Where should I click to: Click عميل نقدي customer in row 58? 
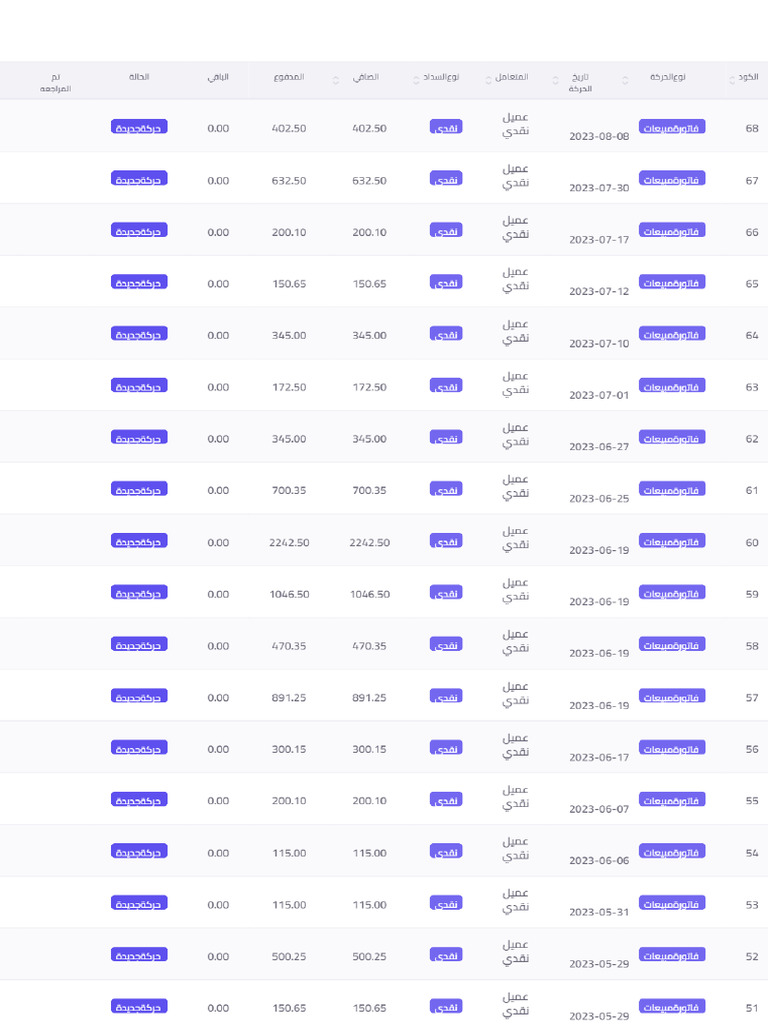(x=515, y=641)
